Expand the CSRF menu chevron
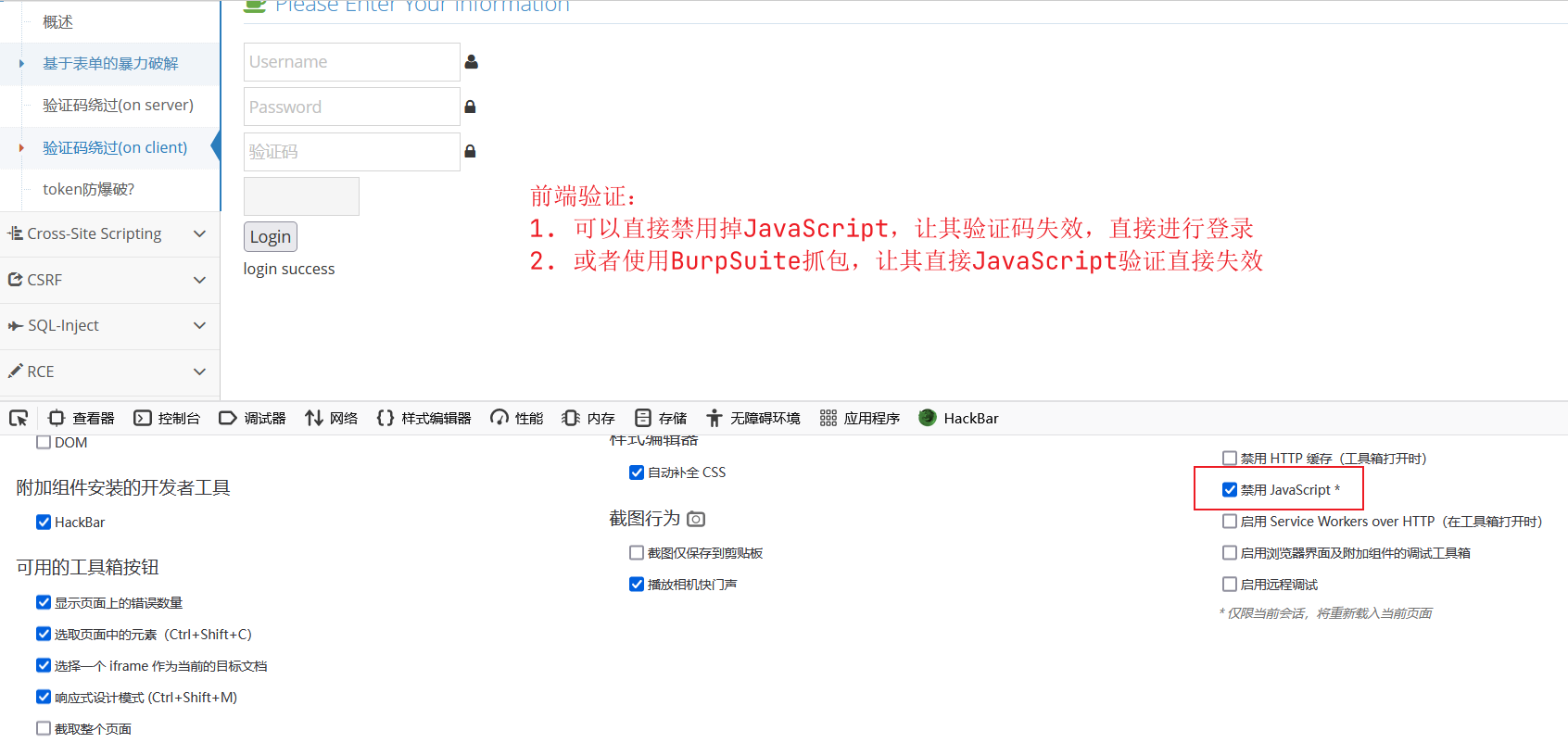This screenshot has height=743, width=1568. click(199, 280)
